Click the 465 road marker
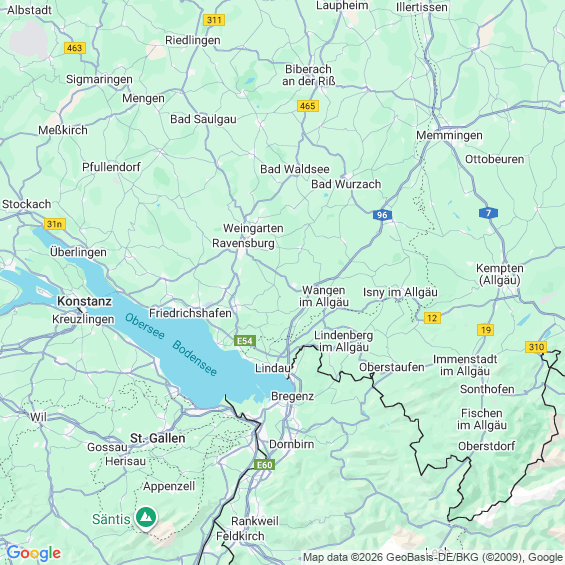Image resolution: width=565 pixels, height=565 pixels. [308, 106]
